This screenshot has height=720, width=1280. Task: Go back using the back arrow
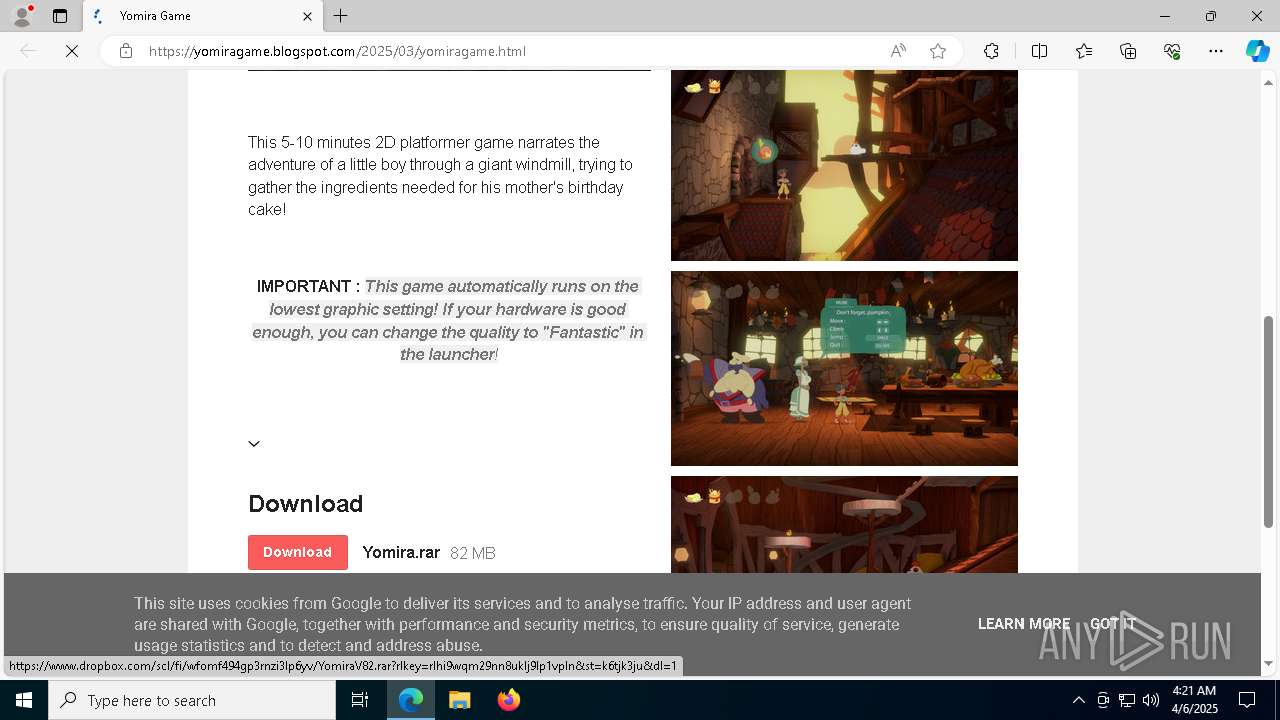tap(28, 51)
